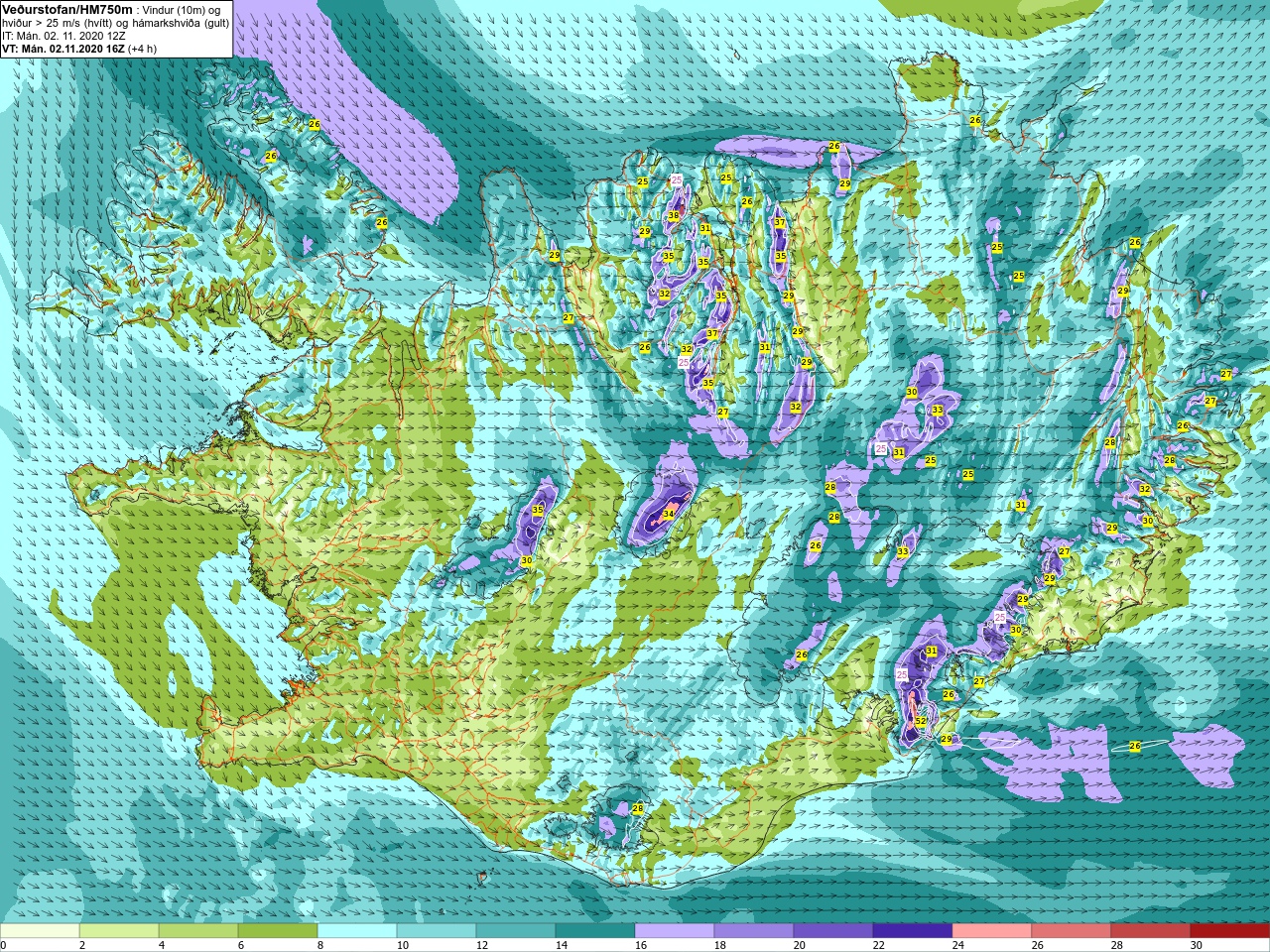Click the legend scale tick label '20'

(x=798, y=945)
